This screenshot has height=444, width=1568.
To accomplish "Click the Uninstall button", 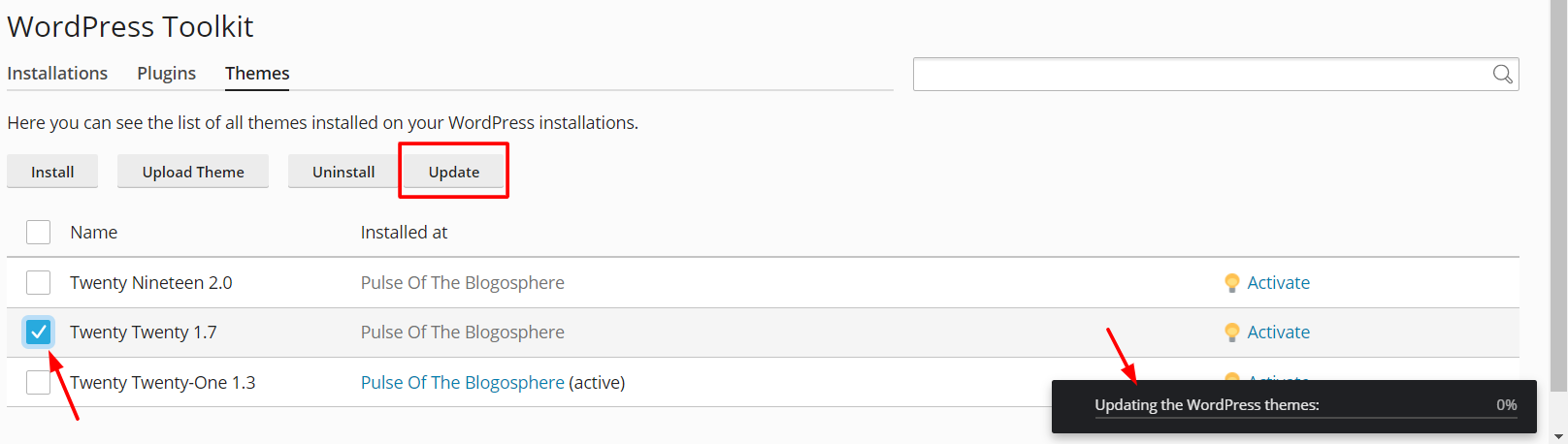I will click(343, 172).
